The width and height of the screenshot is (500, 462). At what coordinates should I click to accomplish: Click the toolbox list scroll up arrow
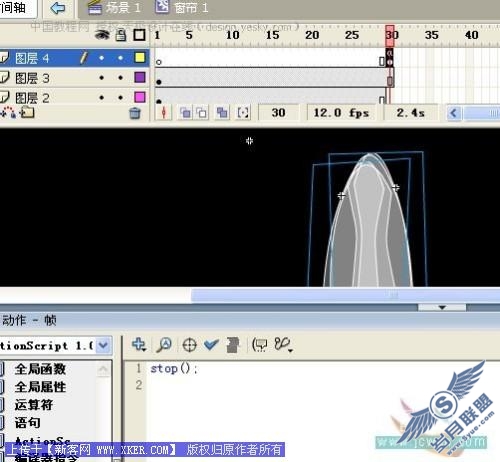coord(103,369)
